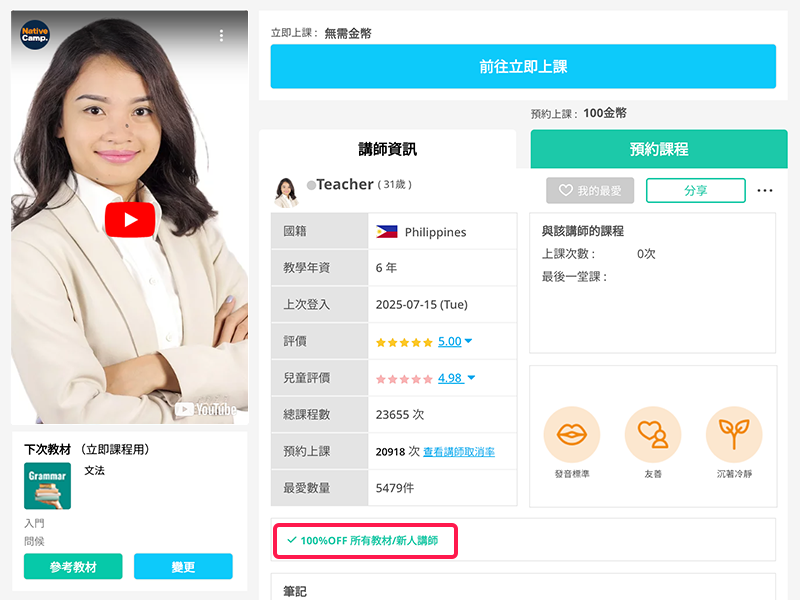Toggle the 我的最愛 favorite heart button
800x600 pixels.
tap(589, 190)
